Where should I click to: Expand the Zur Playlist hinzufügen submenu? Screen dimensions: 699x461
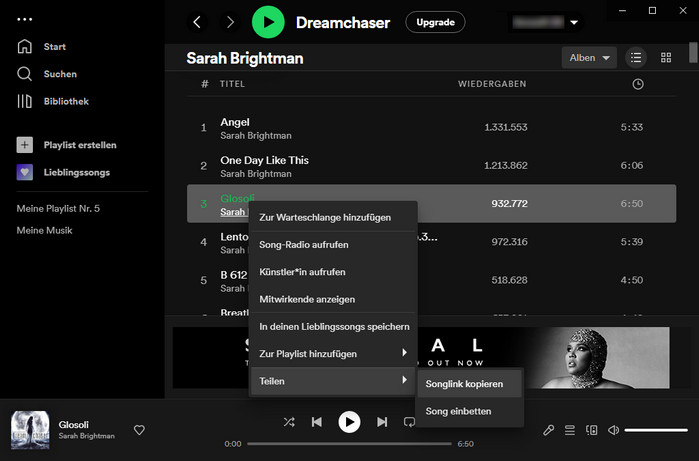click(333, 354)
